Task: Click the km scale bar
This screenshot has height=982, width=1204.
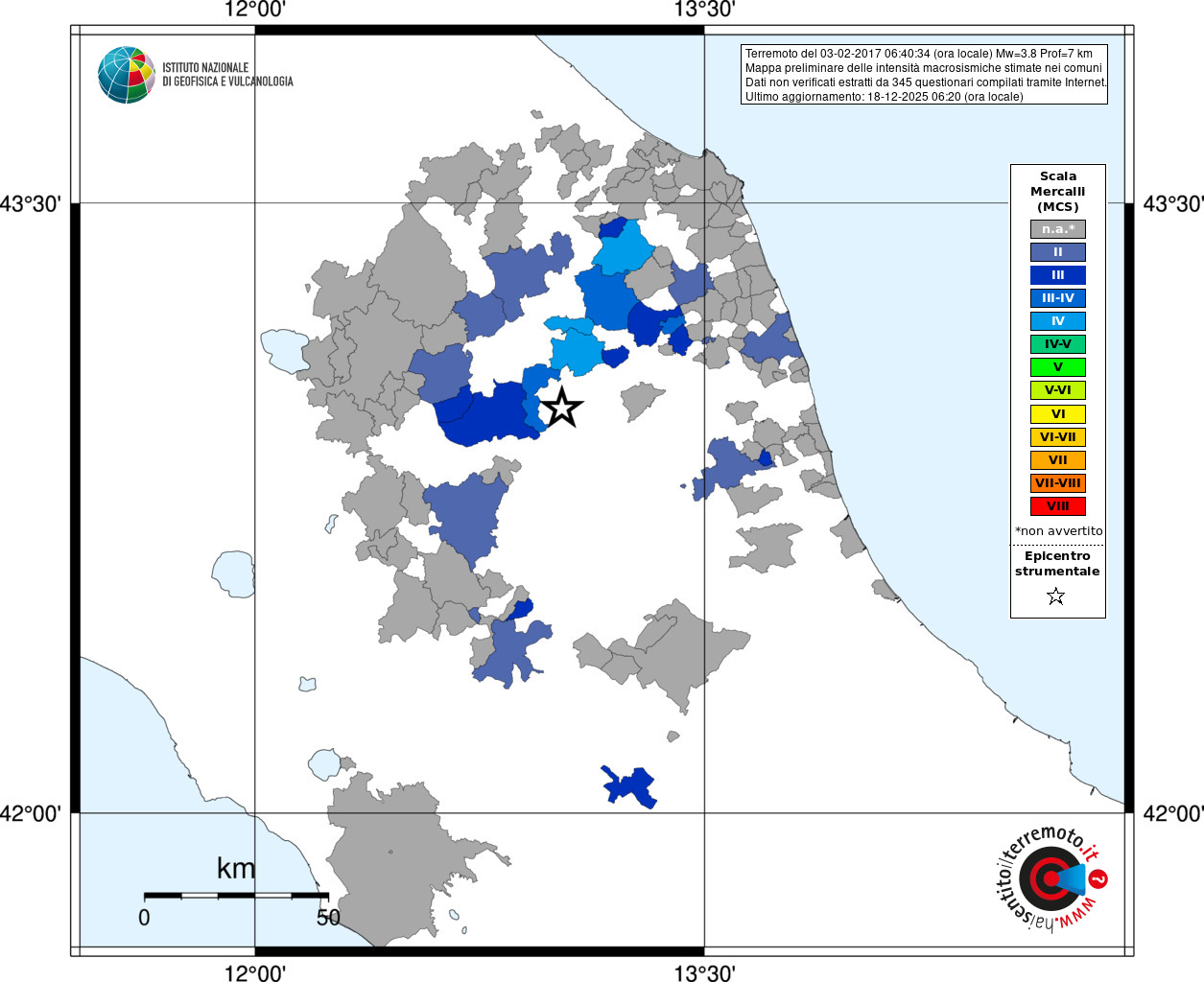Action: pos(236,895)
